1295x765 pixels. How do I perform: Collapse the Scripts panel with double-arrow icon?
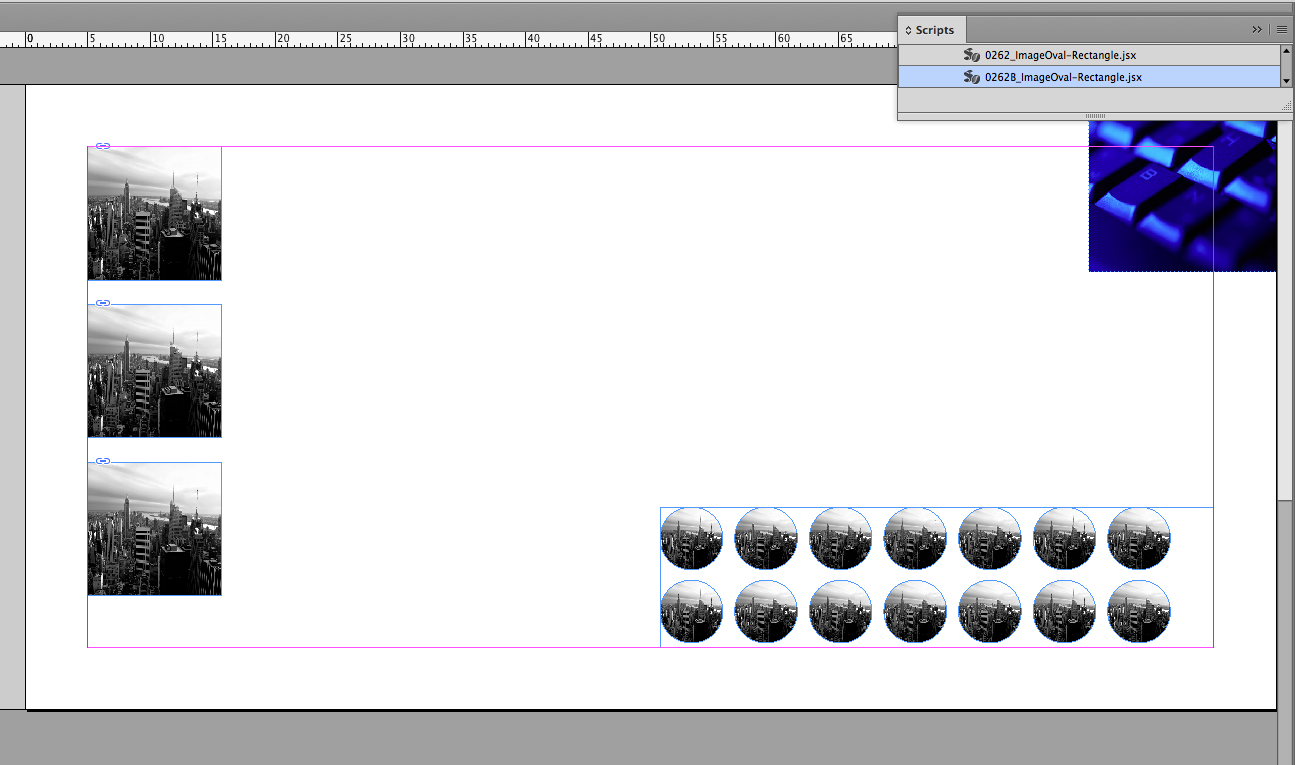coord(1257,30)
